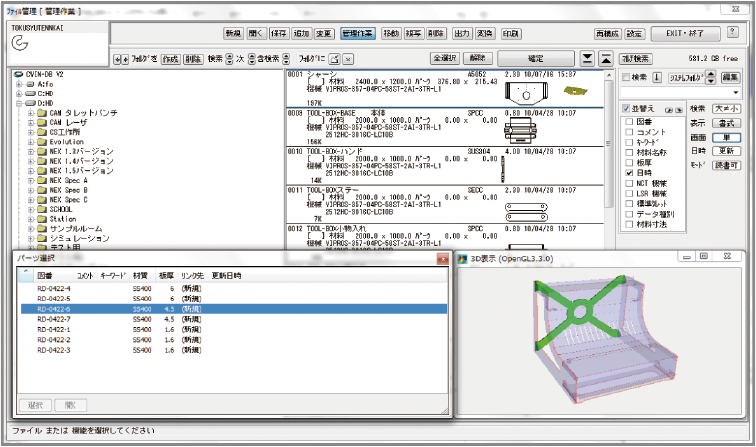Screen dimensions: 756x447
Task: Check the データ種別 checkbox
Action: [629, 214]
